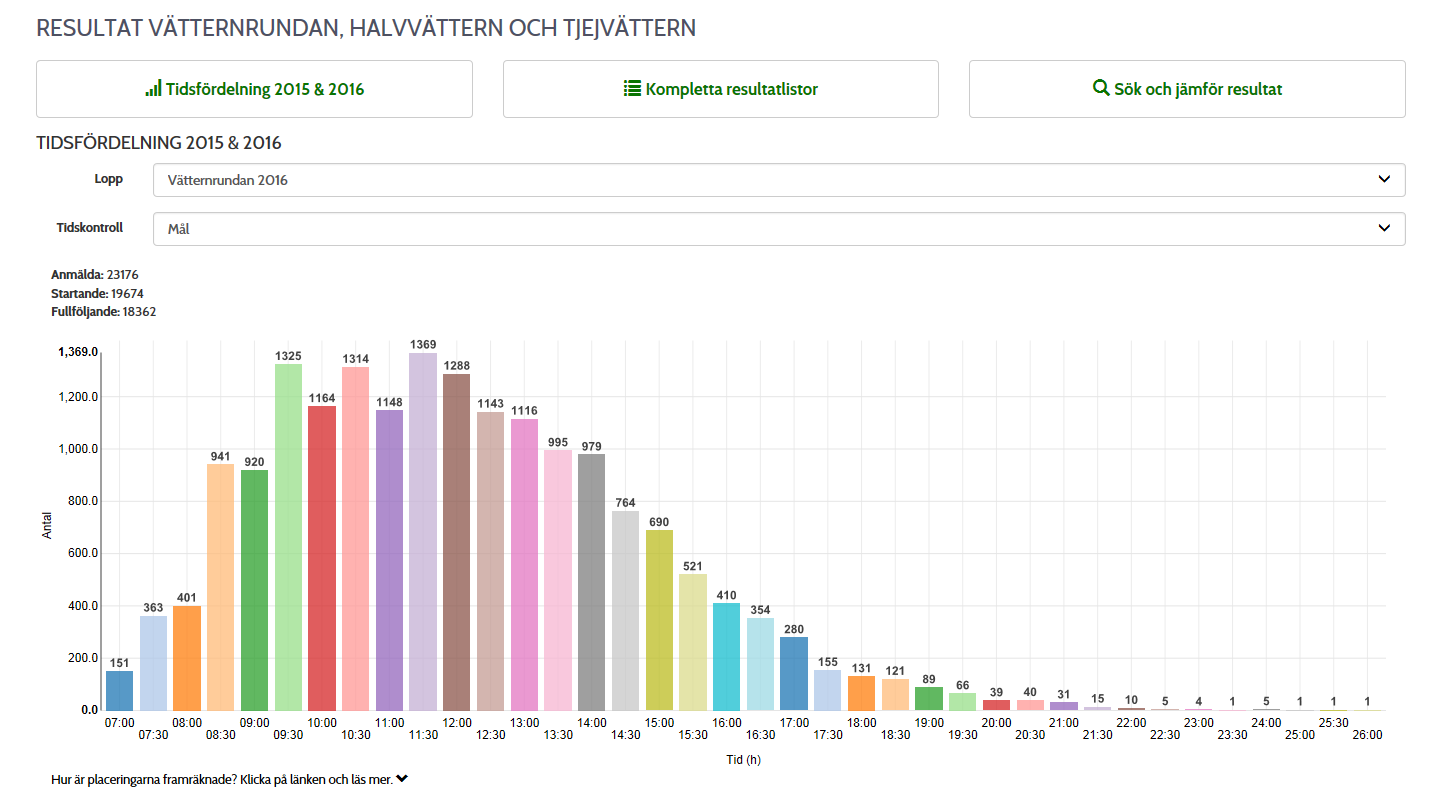Click the 1,000.0 y-axis label
Image resolution: width=1453 pixels, height=800 pixels.
click(79, 449)
